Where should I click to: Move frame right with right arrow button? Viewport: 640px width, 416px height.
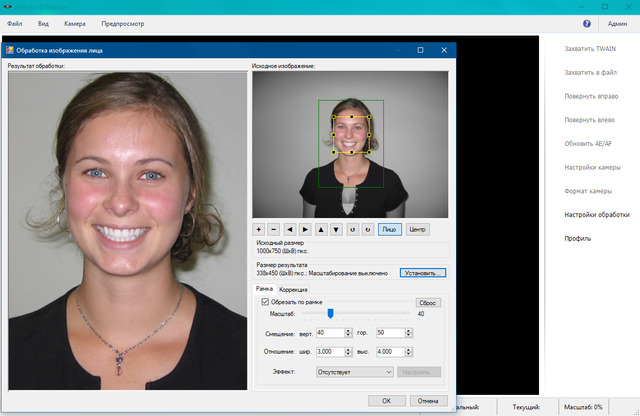coord(305,229)
